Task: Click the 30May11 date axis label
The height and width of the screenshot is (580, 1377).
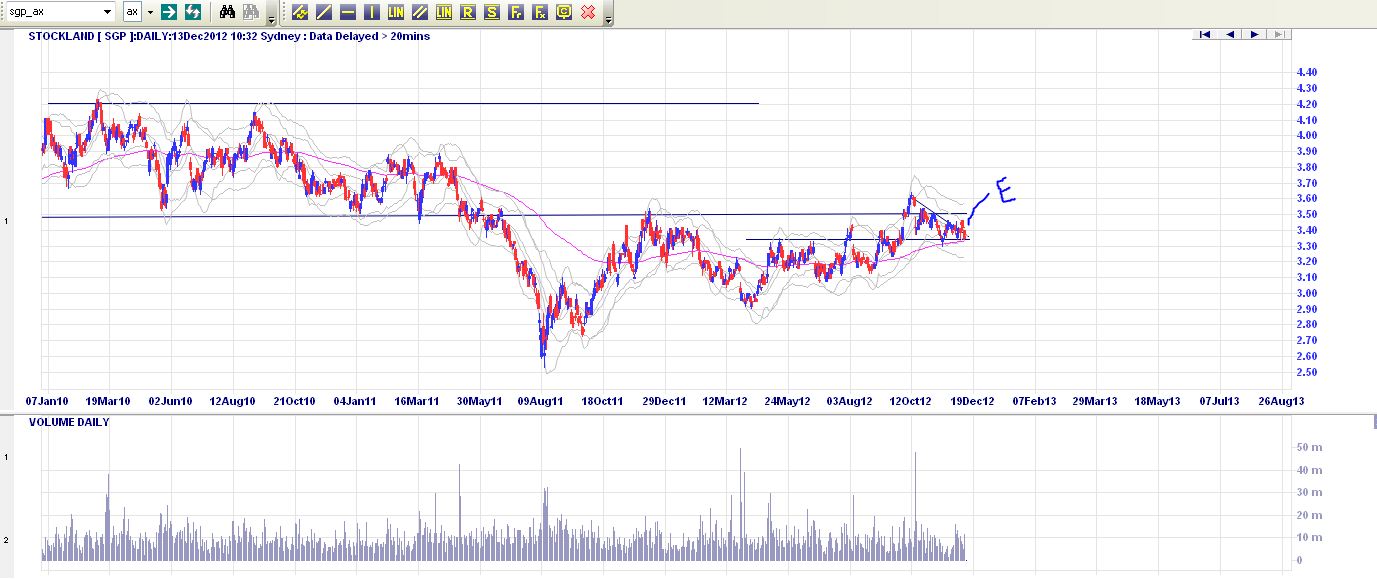Action: [x=479, y=401]
